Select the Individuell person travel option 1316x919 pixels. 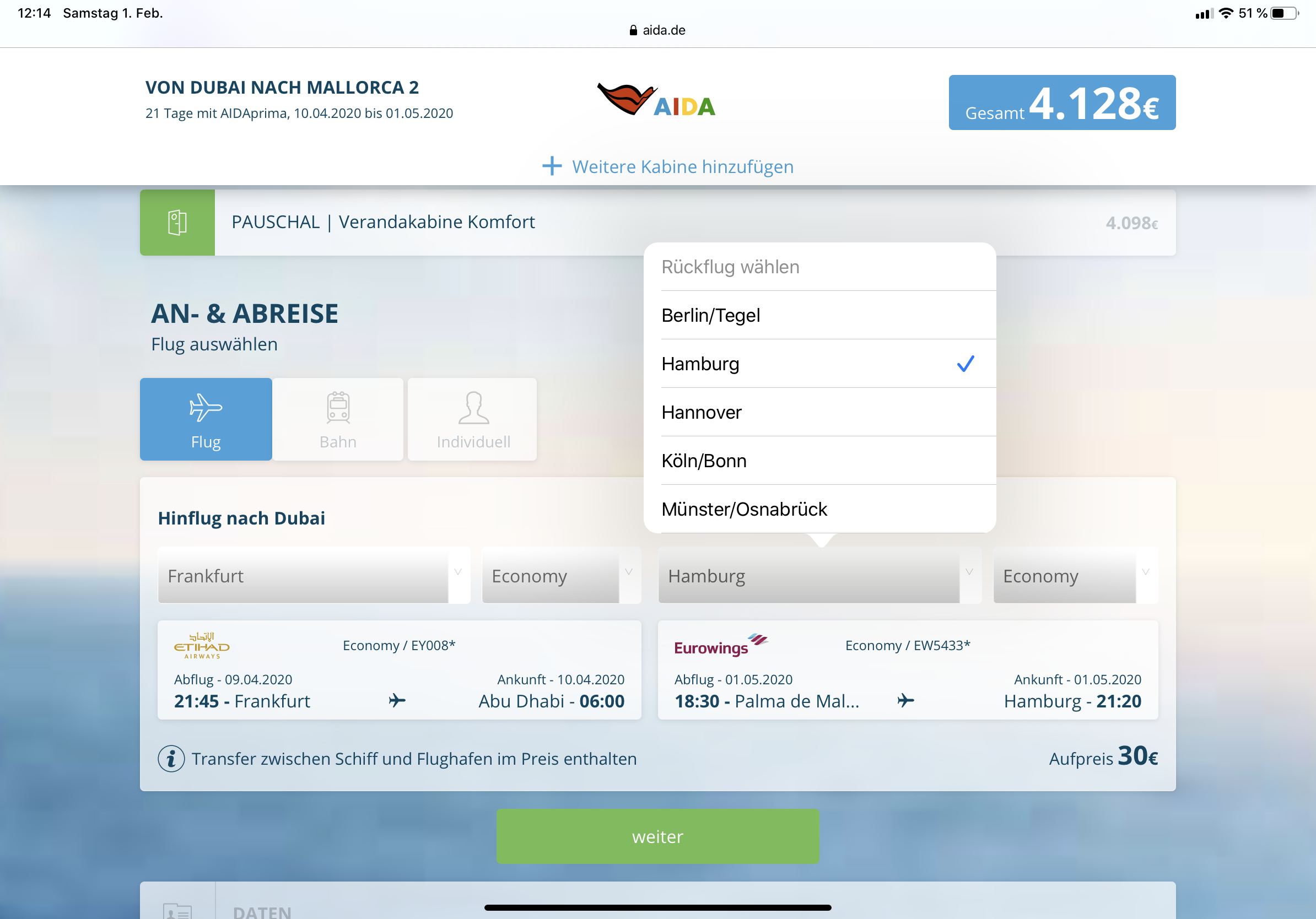pyautogui.click(x=472, y=419)
